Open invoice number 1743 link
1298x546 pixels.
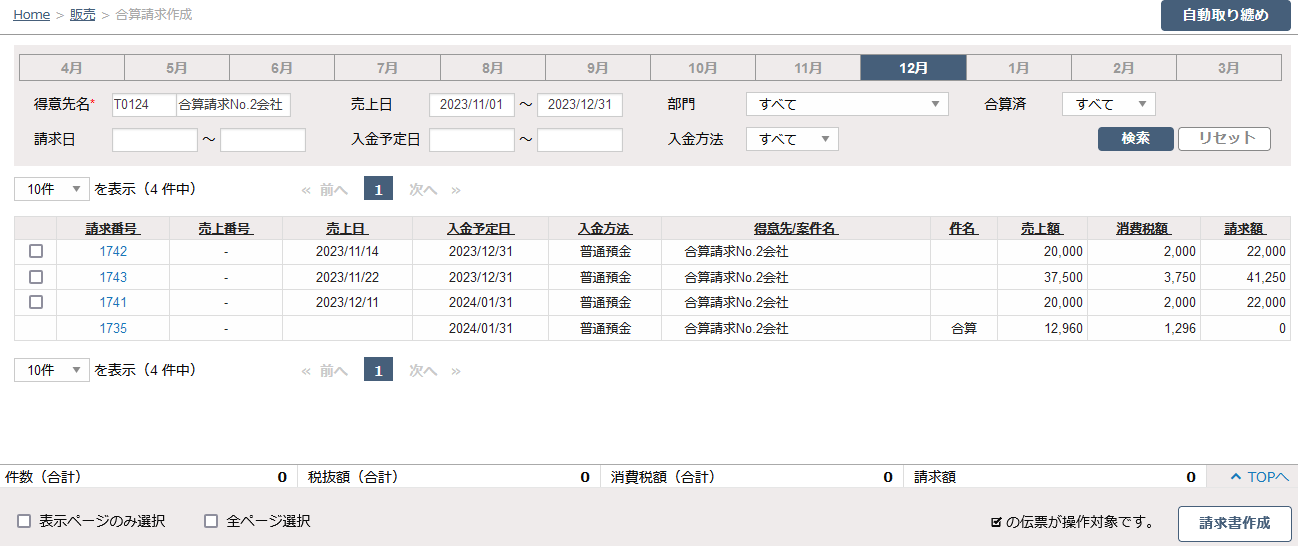click(113, 277)
